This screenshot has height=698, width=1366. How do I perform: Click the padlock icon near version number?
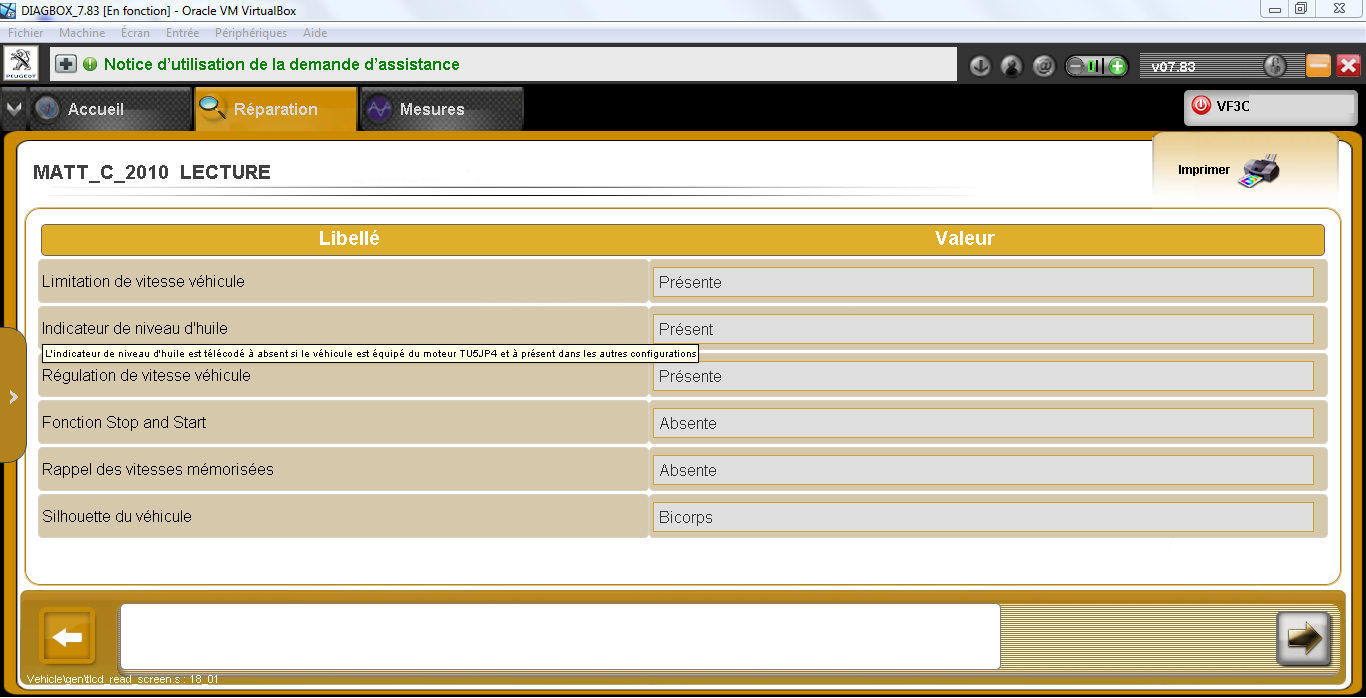click(1274, 66)
